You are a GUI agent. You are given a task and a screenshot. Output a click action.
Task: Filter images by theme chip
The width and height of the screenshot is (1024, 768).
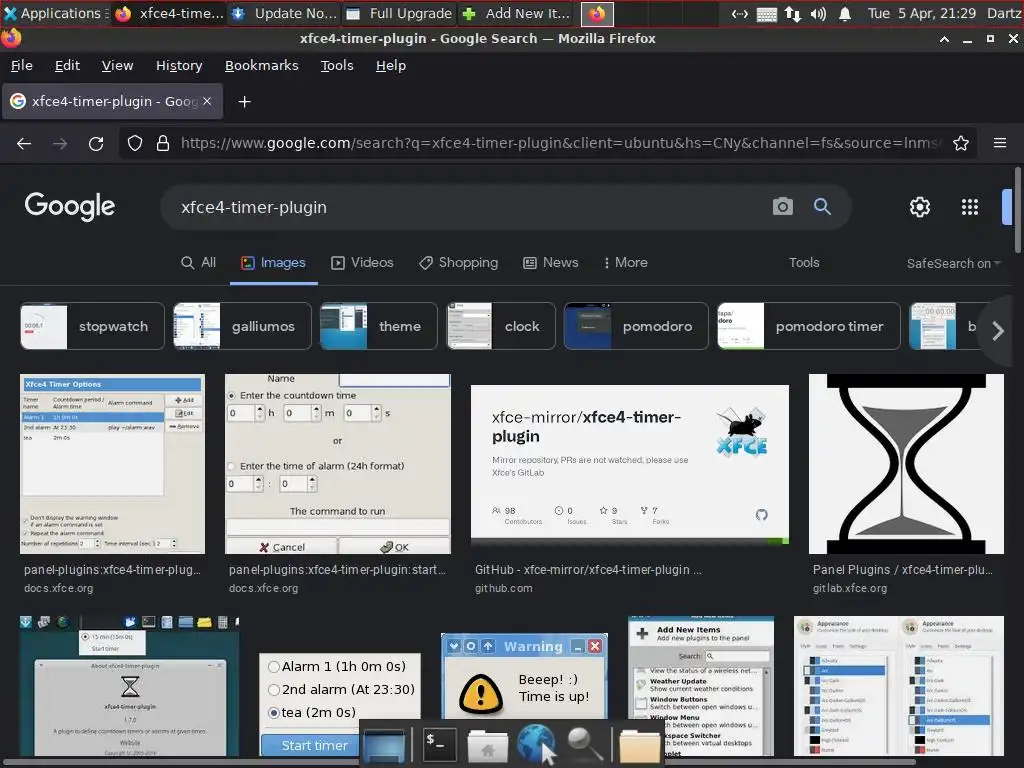click(378, 326)
